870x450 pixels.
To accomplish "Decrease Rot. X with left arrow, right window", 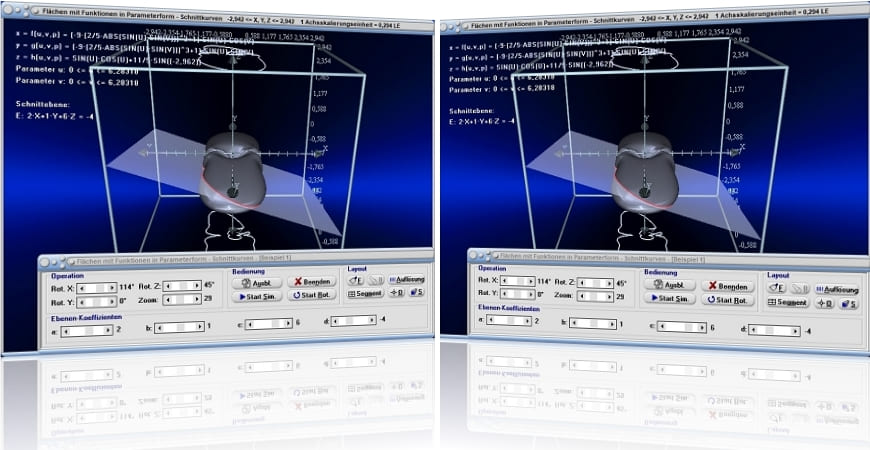I will click(505, 281).
